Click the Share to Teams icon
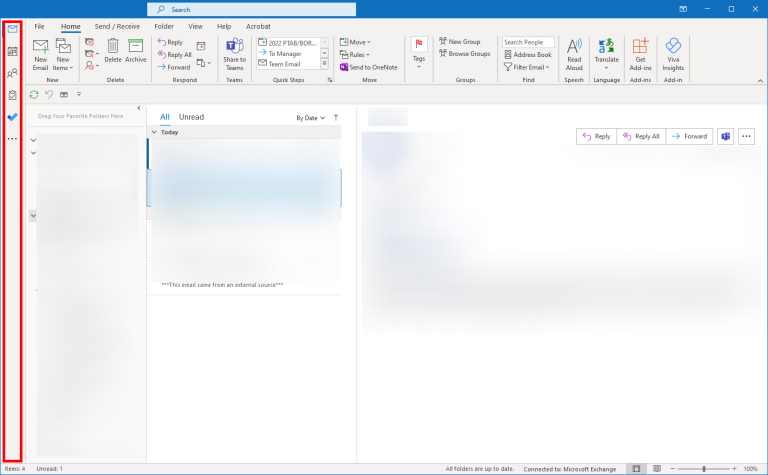 click(x=234, y=53)
